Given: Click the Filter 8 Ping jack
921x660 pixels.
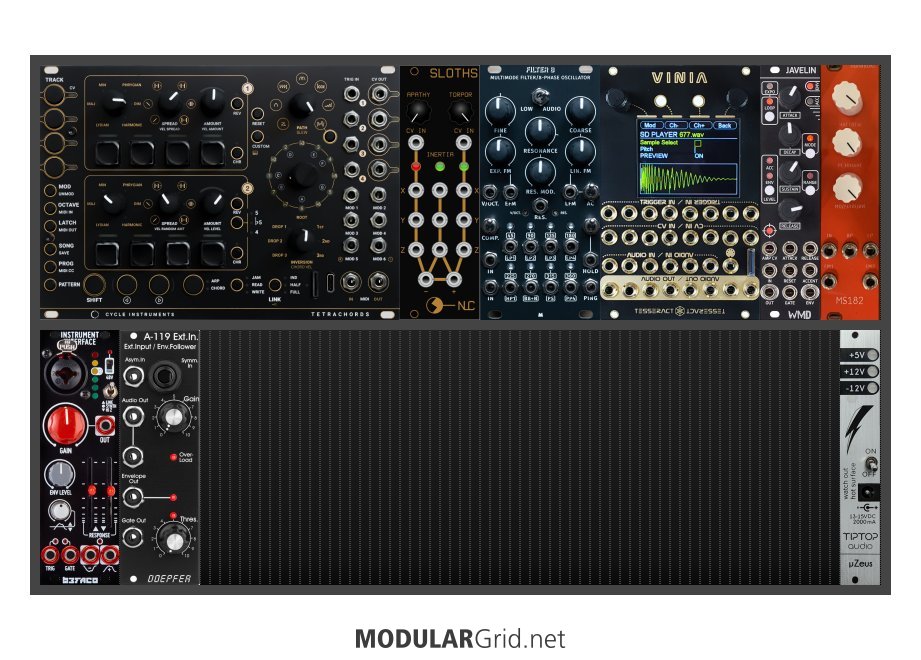Looking at the screenshot, I should (x=590, y=286).
